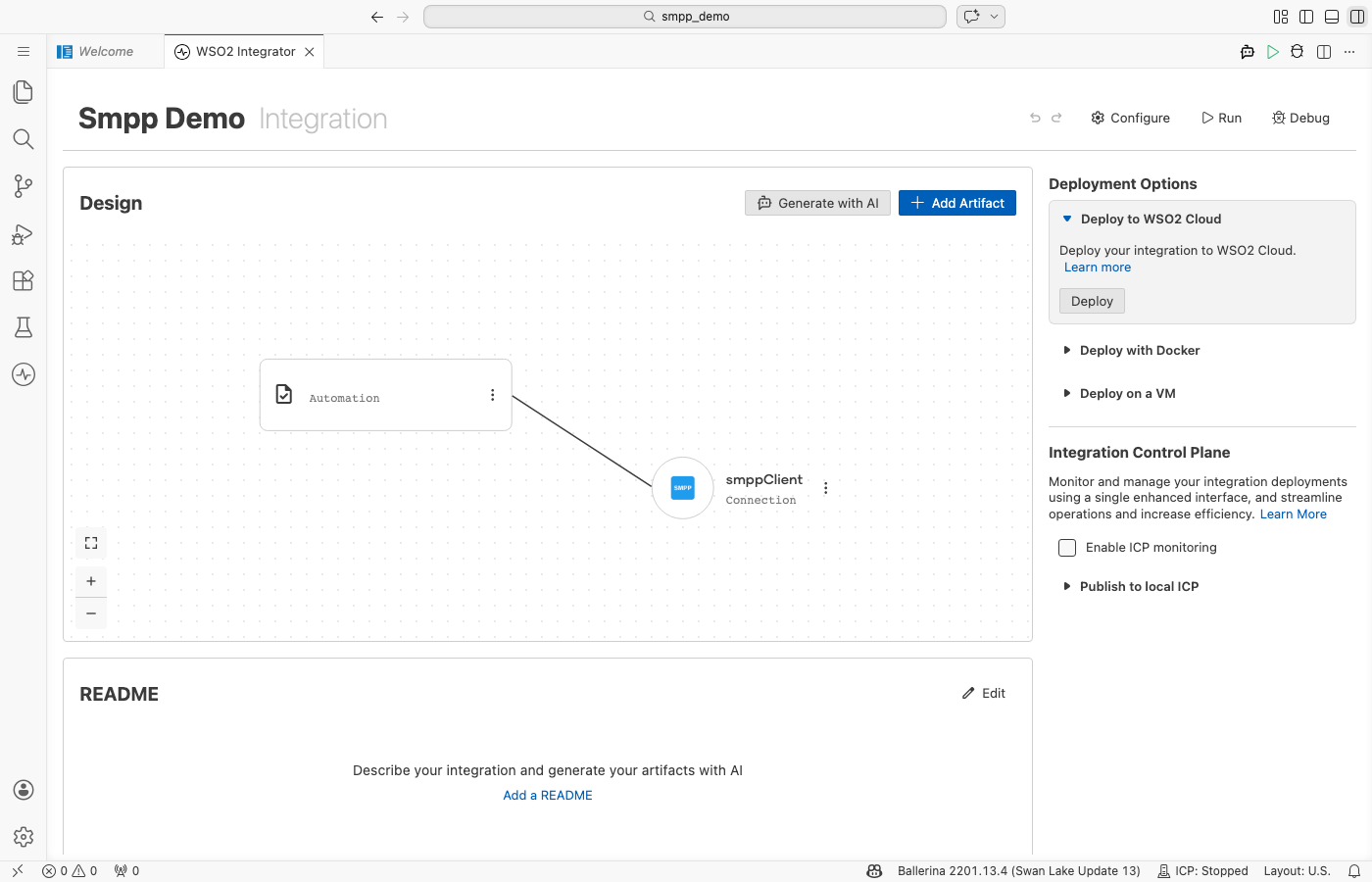The image size is (1372, 882).
Task: Close the WSO2 Integrator tab
Action: [310, 52]
